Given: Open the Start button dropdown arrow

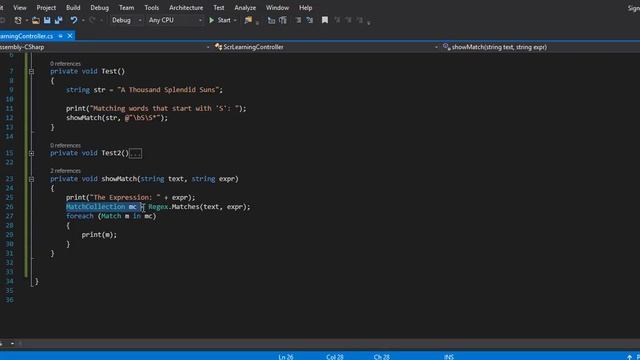Looking at the screenshot, I should [x=235, y=20].
